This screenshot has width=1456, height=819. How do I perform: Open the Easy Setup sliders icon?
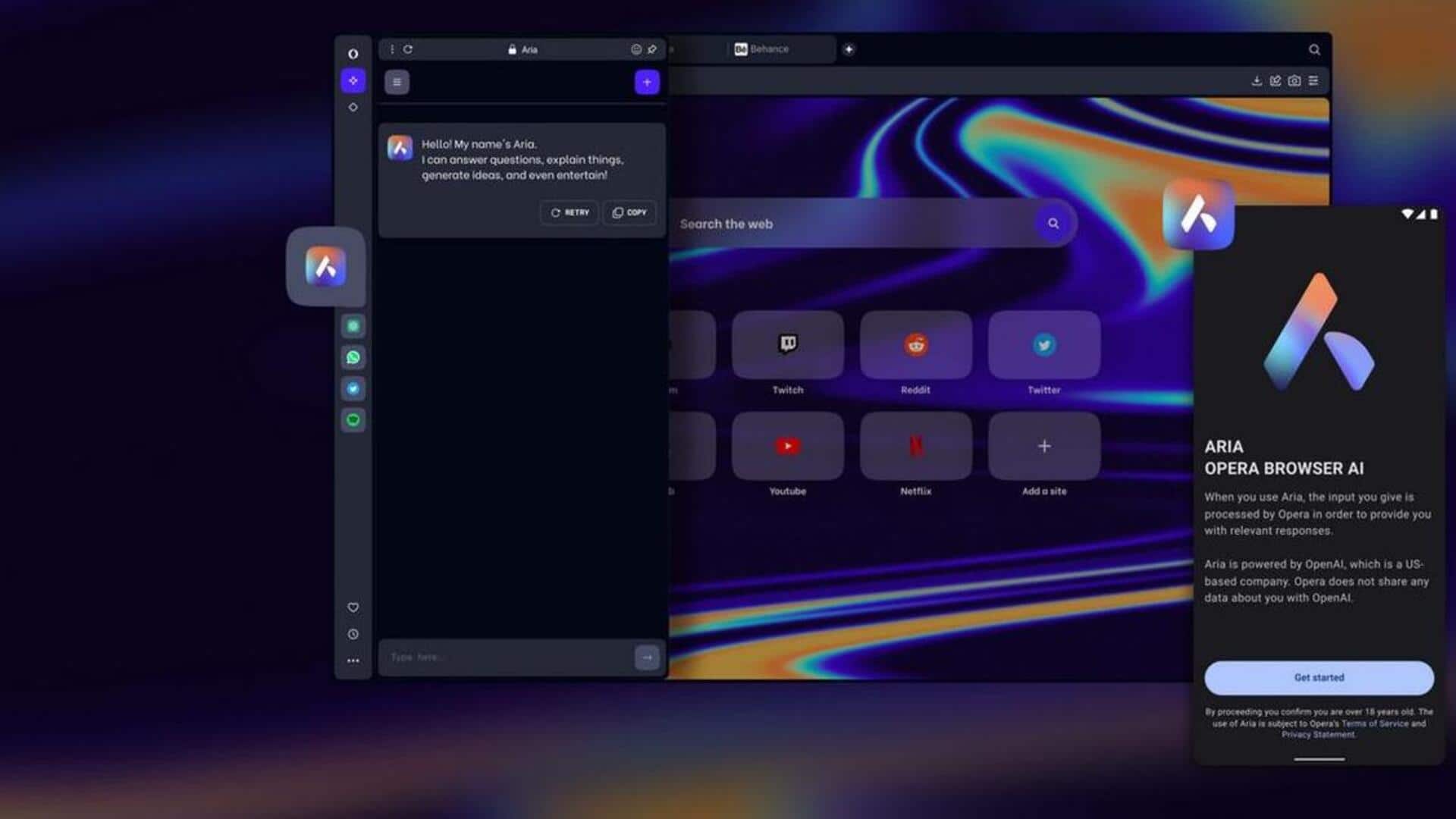[1313, 80]
